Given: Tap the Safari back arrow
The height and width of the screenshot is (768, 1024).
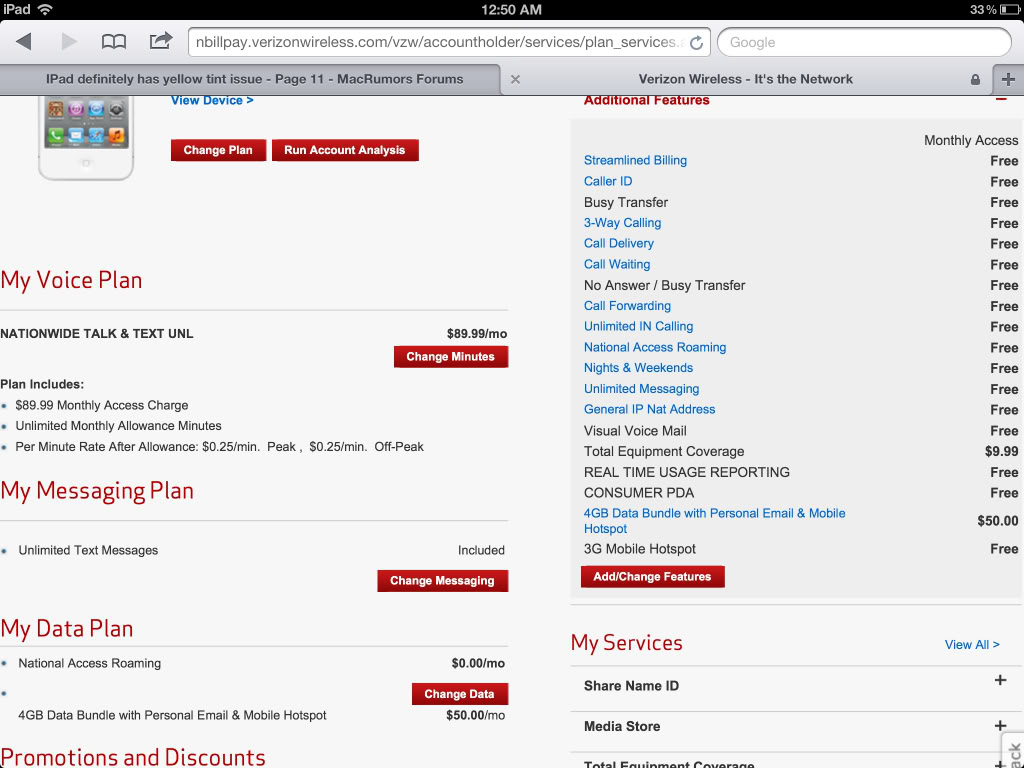Looking at the screenshot, I should [24, 42].
